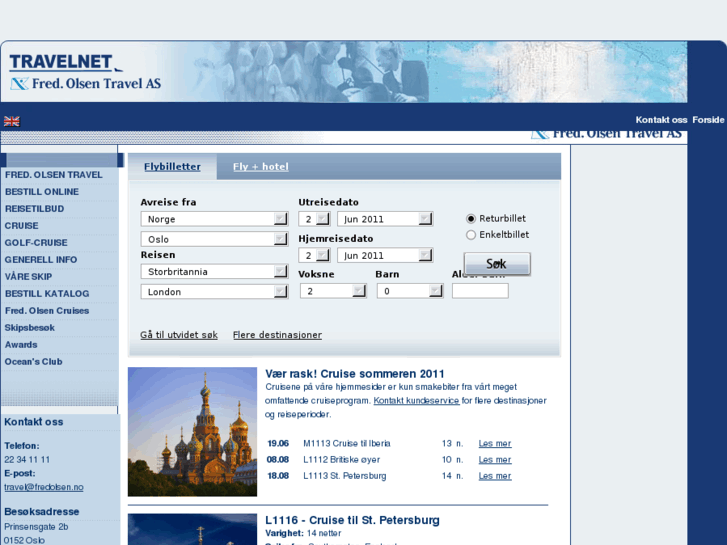Viewport: 727px width, 545px height.
Task: Switch to the Fly + hotel tab
Action: point(261,167)
